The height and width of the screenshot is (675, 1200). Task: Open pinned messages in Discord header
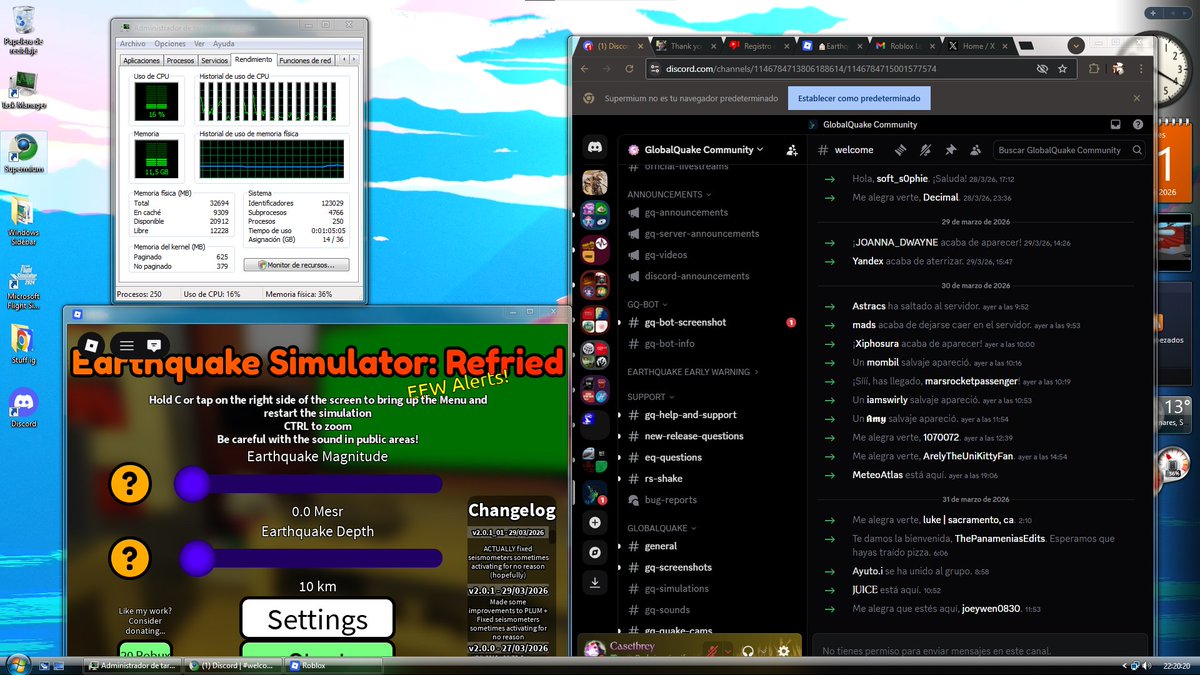(x=951, y=150)
